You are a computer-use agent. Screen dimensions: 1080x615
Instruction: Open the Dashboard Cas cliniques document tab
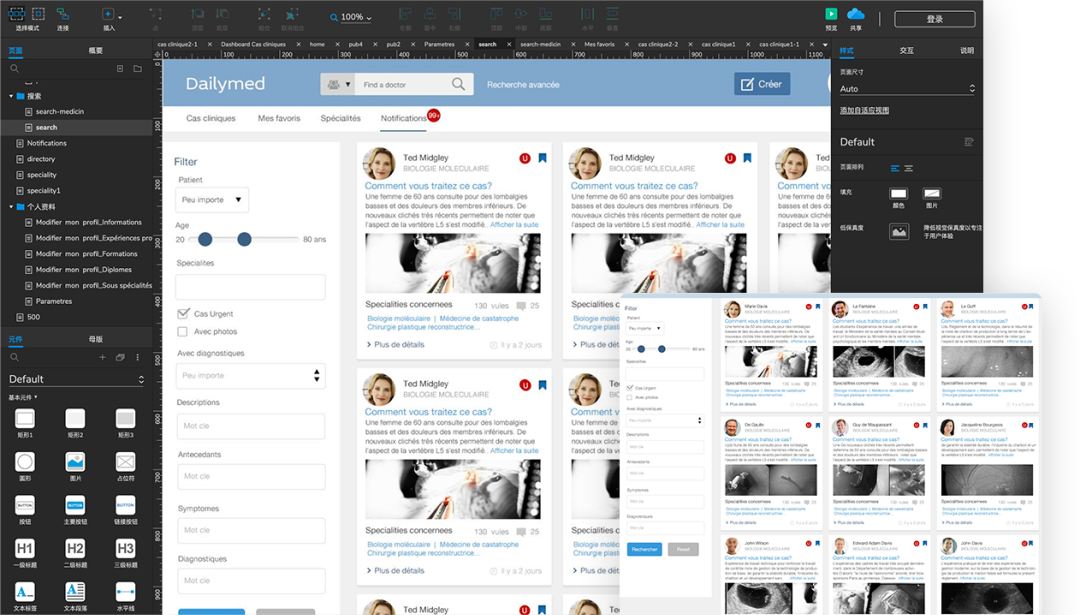(253, 44)
